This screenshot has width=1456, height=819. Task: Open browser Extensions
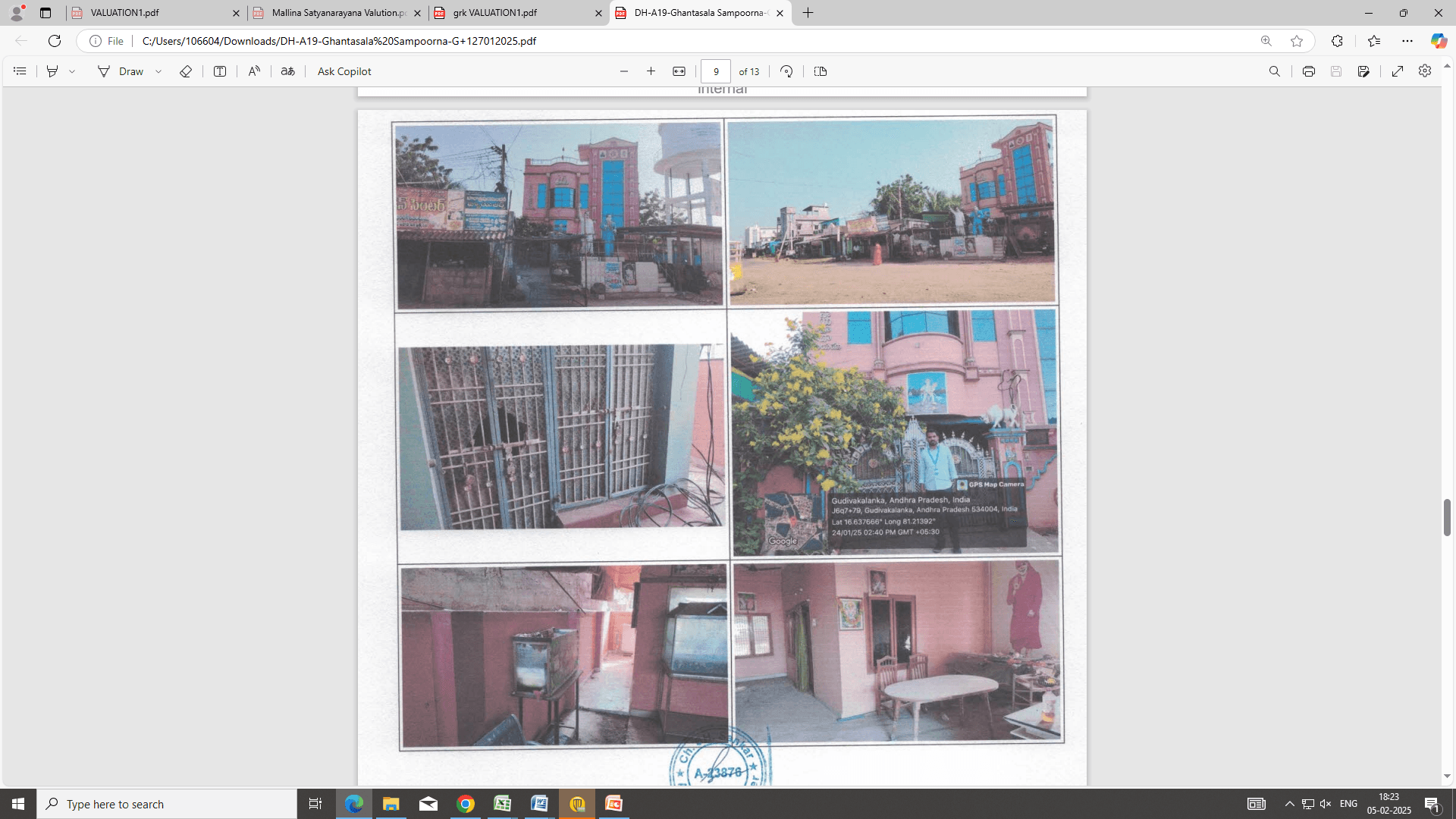(x=1337, y=41)
